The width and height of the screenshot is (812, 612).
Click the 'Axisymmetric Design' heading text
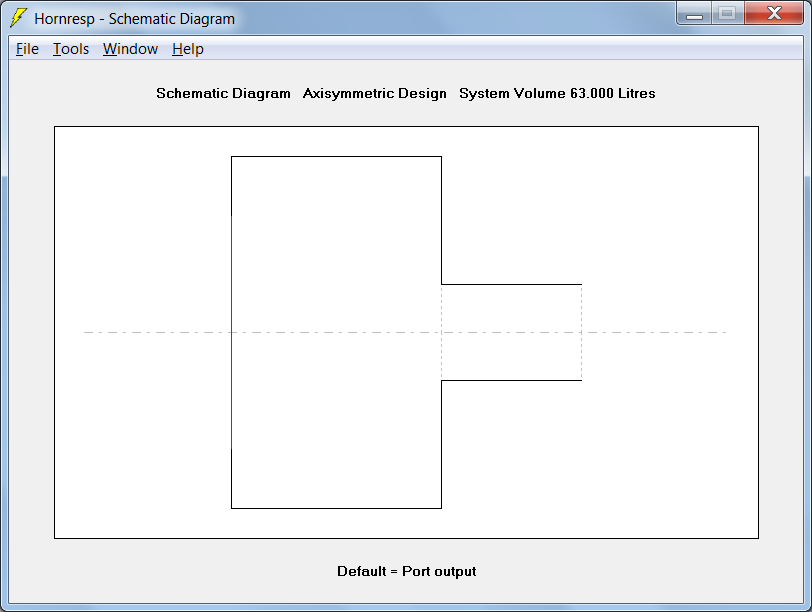374,93
